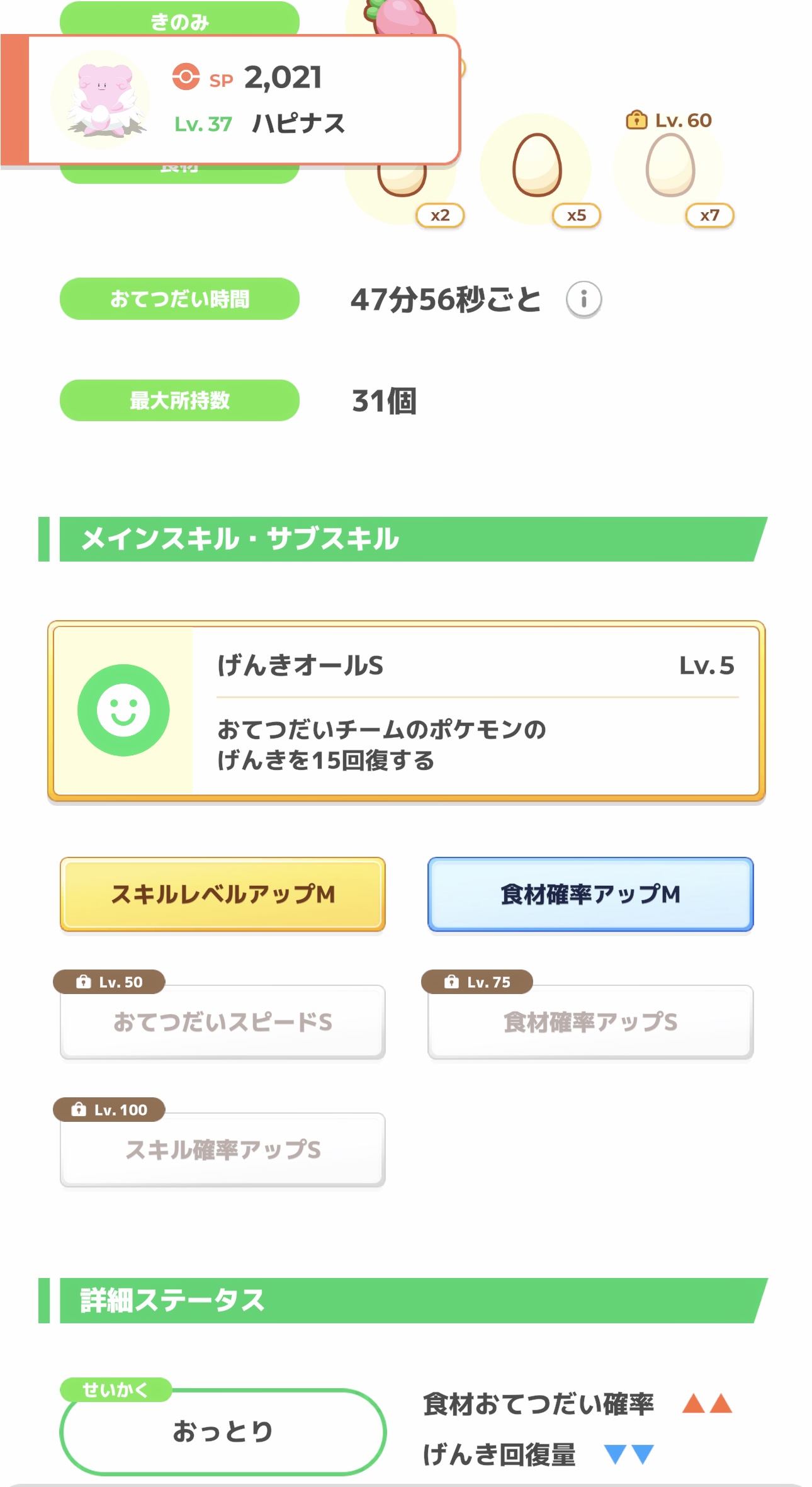Tap the locked スキル確率アップS skill
The width and height of the screenshot is (812, 1487).
(223, 1150)
